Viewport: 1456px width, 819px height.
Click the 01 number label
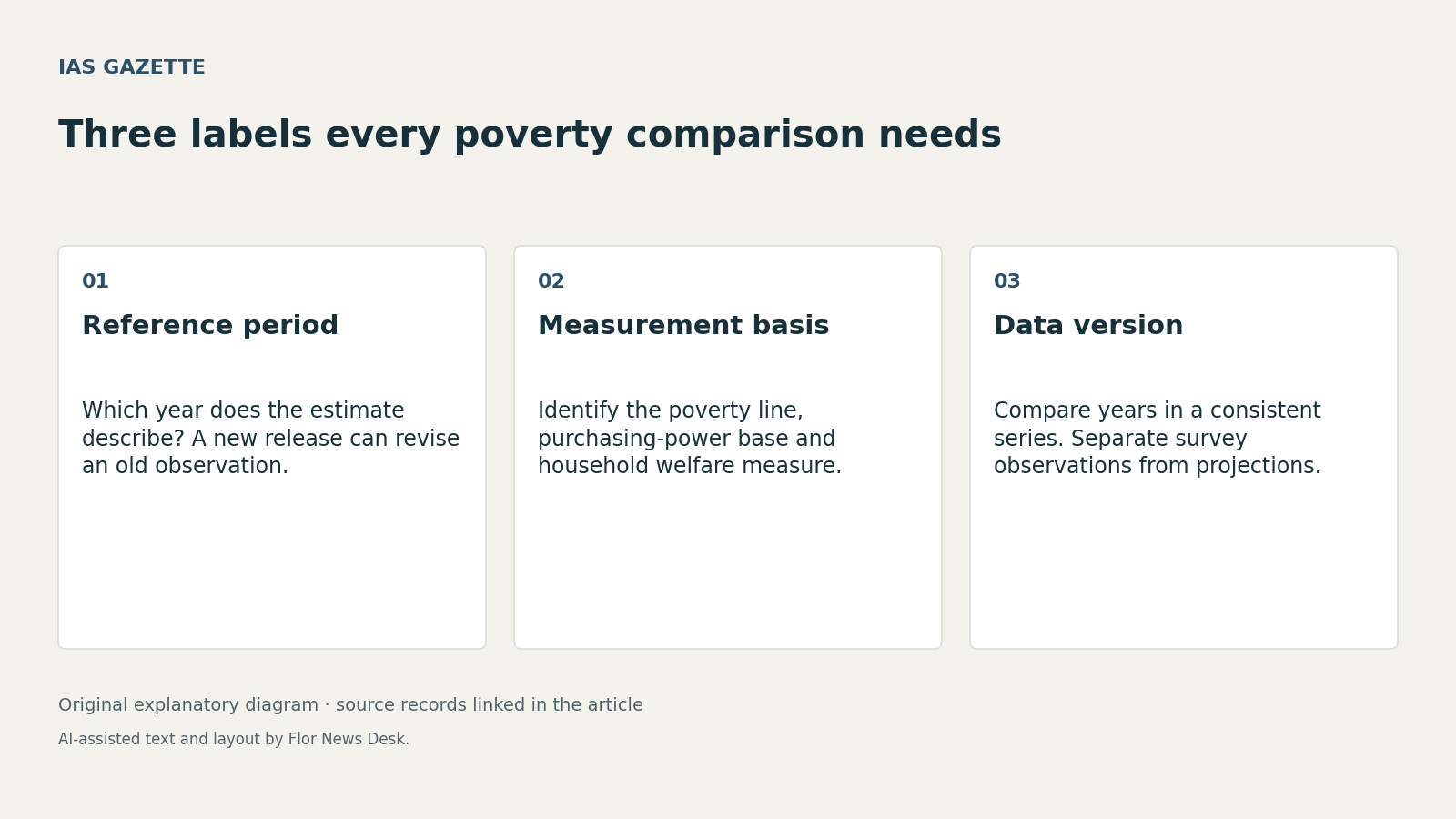96,282
